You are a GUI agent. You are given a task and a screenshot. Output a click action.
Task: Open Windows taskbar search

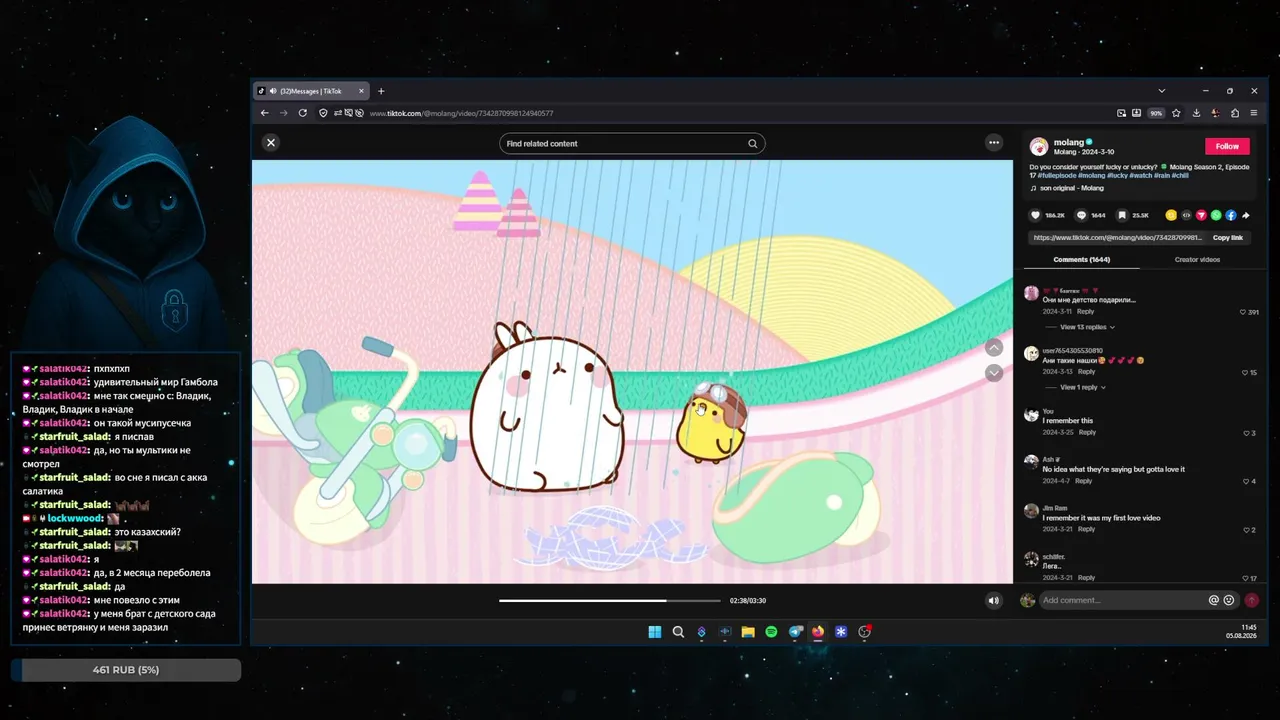tap(678, 632)
